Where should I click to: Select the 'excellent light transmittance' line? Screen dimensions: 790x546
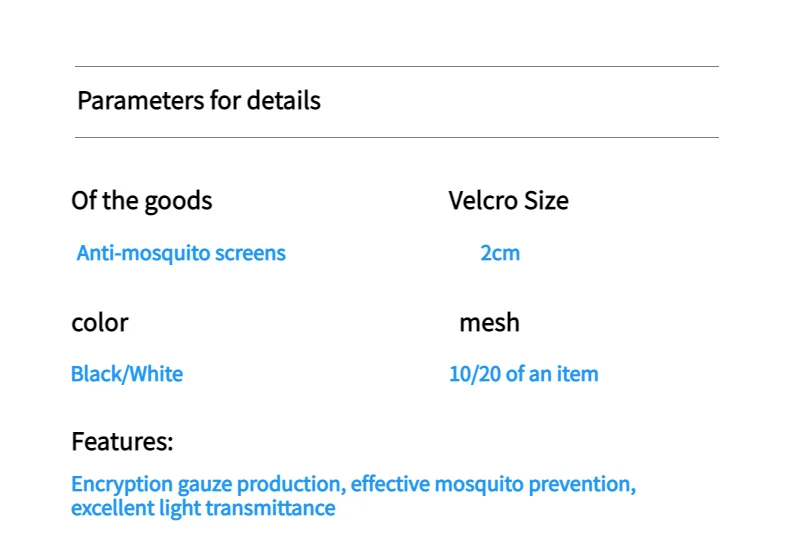(x=203, y=509)
